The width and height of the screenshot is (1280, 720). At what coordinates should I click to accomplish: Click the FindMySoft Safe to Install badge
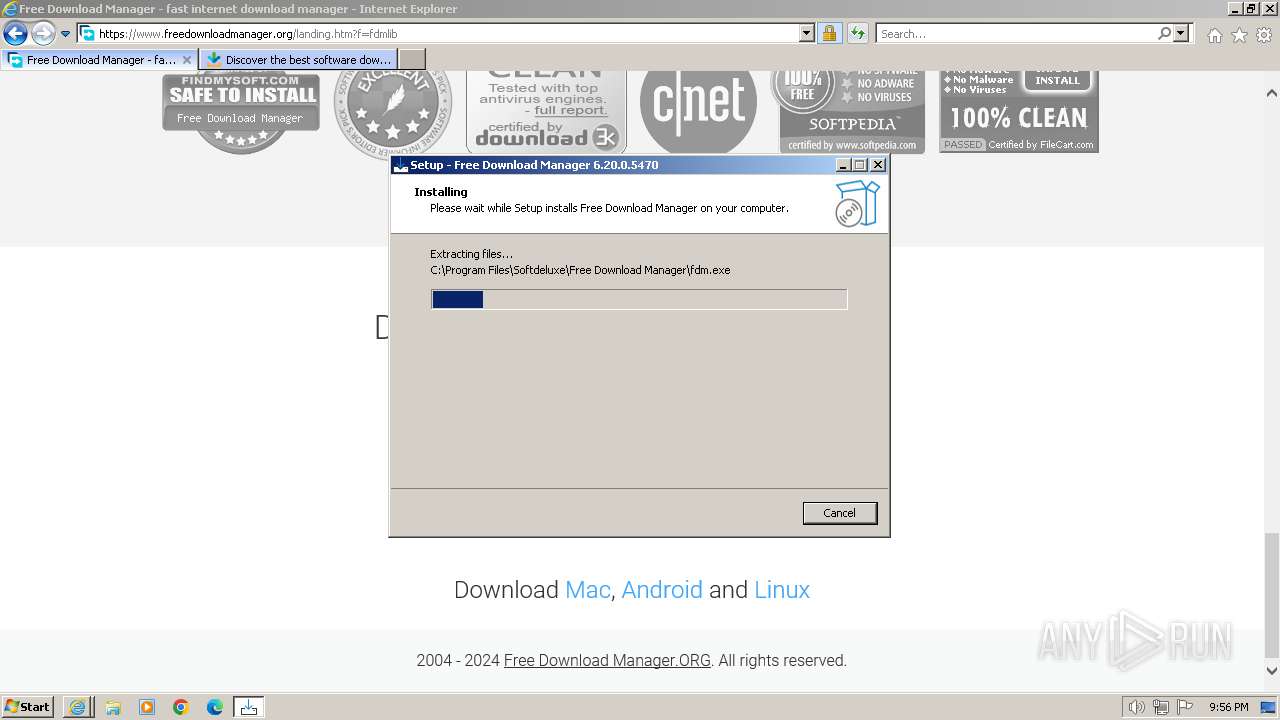[241, 112]
